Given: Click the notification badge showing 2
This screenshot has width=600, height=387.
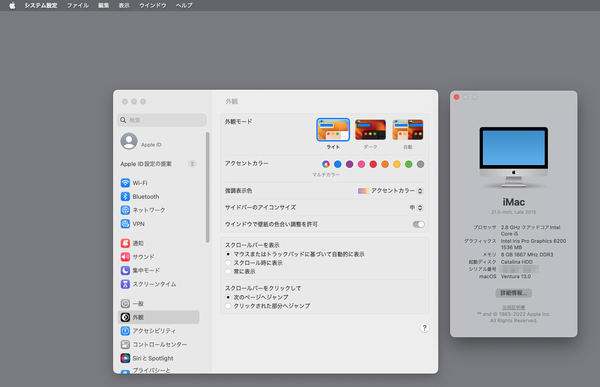Looking at the screenshot, I should pos(192,164).
